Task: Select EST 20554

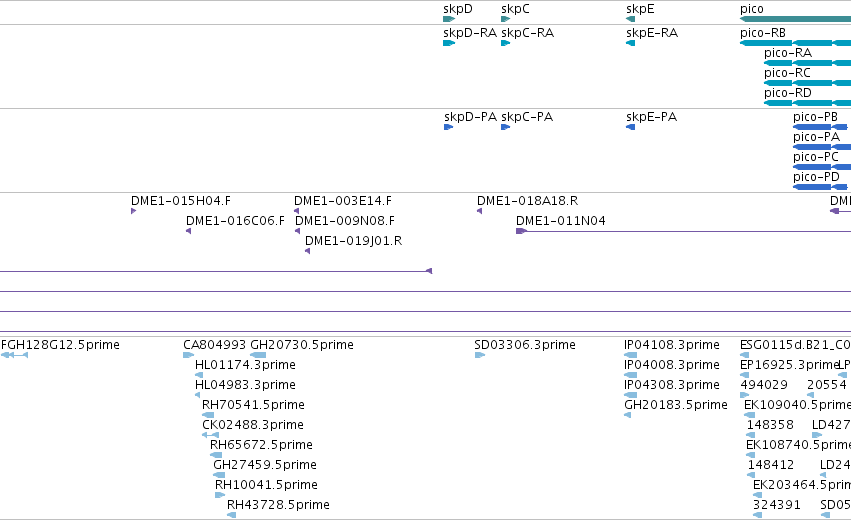Action: tap(811, 395)
